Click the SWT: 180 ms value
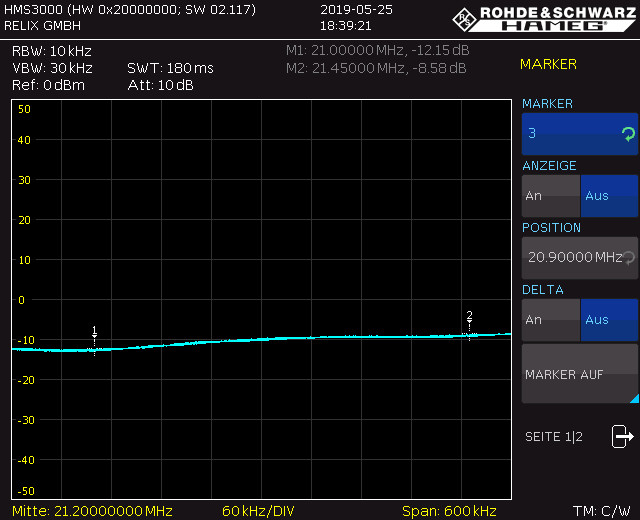640x520 pixels. [170, 68]
